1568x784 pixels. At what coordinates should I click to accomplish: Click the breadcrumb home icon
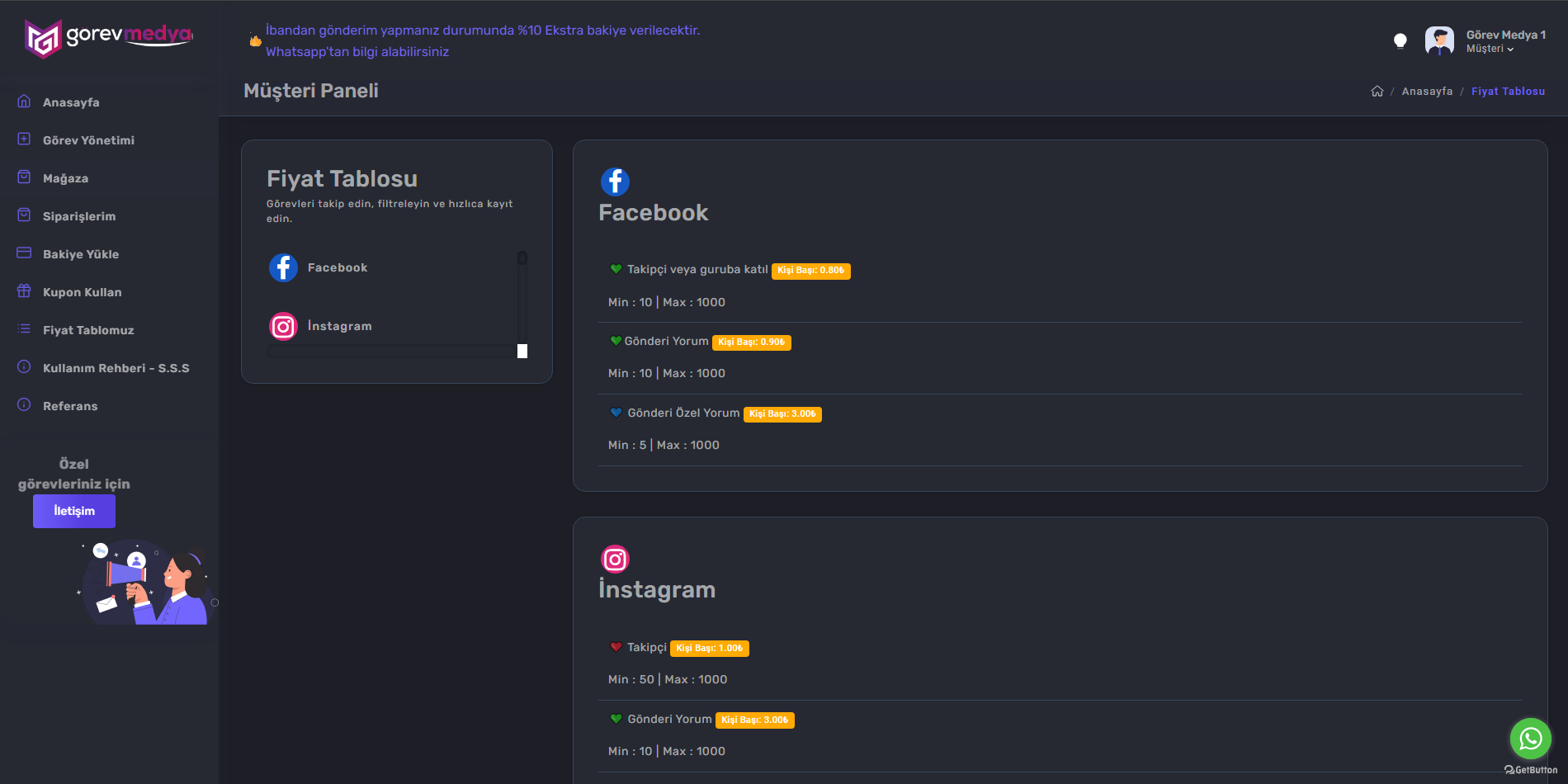point(1377,92)
